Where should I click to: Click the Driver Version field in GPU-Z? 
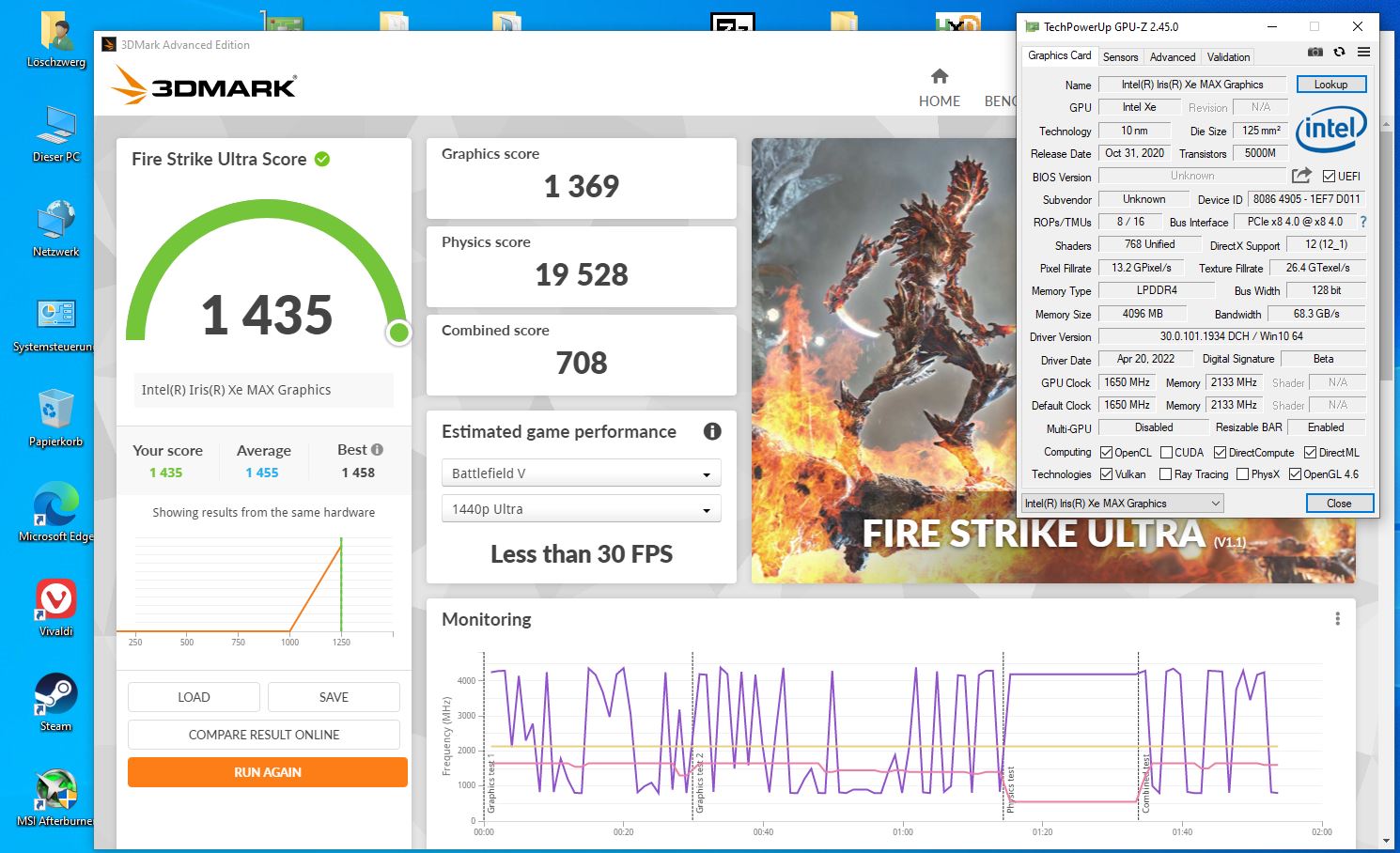point(1231,336)
